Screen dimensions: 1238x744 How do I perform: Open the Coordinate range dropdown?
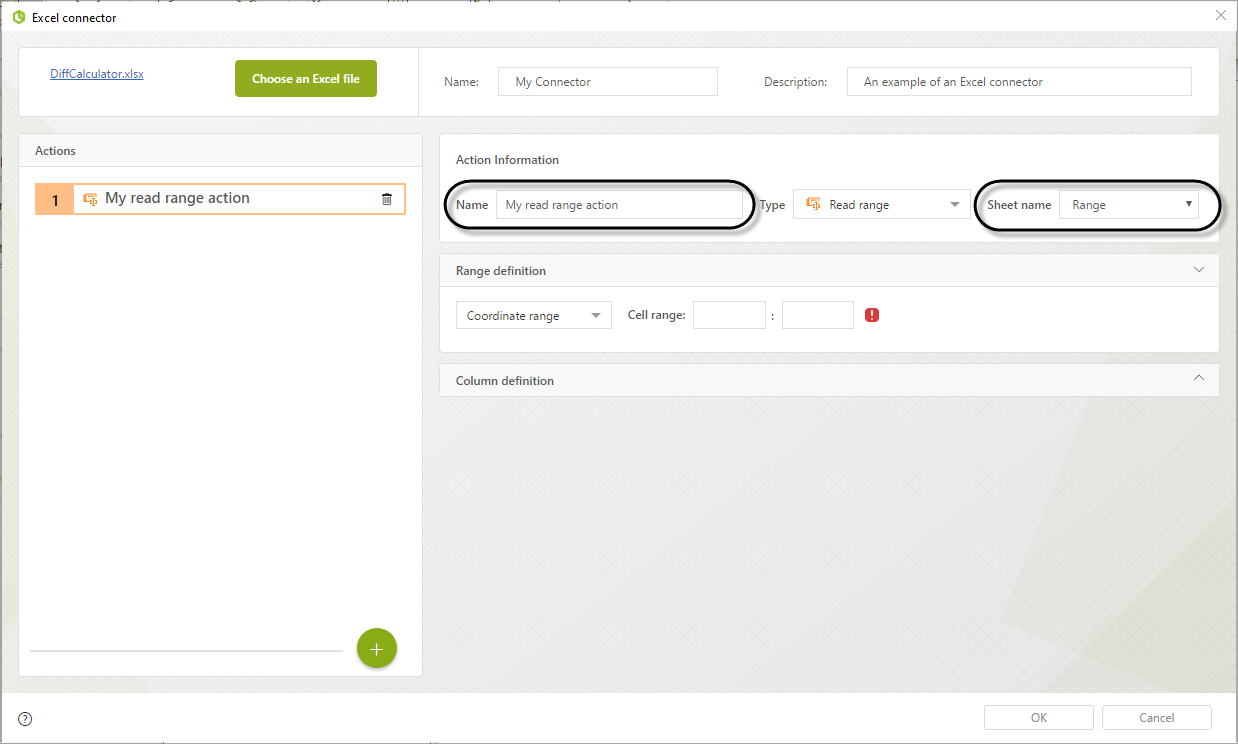(533, 315)
